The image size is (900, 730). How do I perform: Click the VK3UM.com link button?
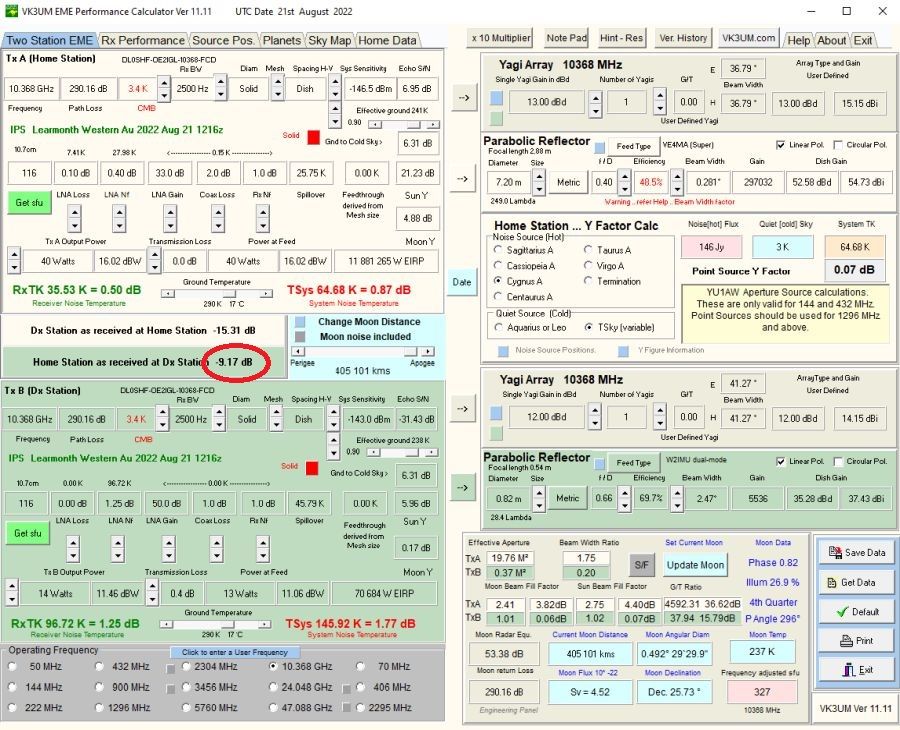748,38
